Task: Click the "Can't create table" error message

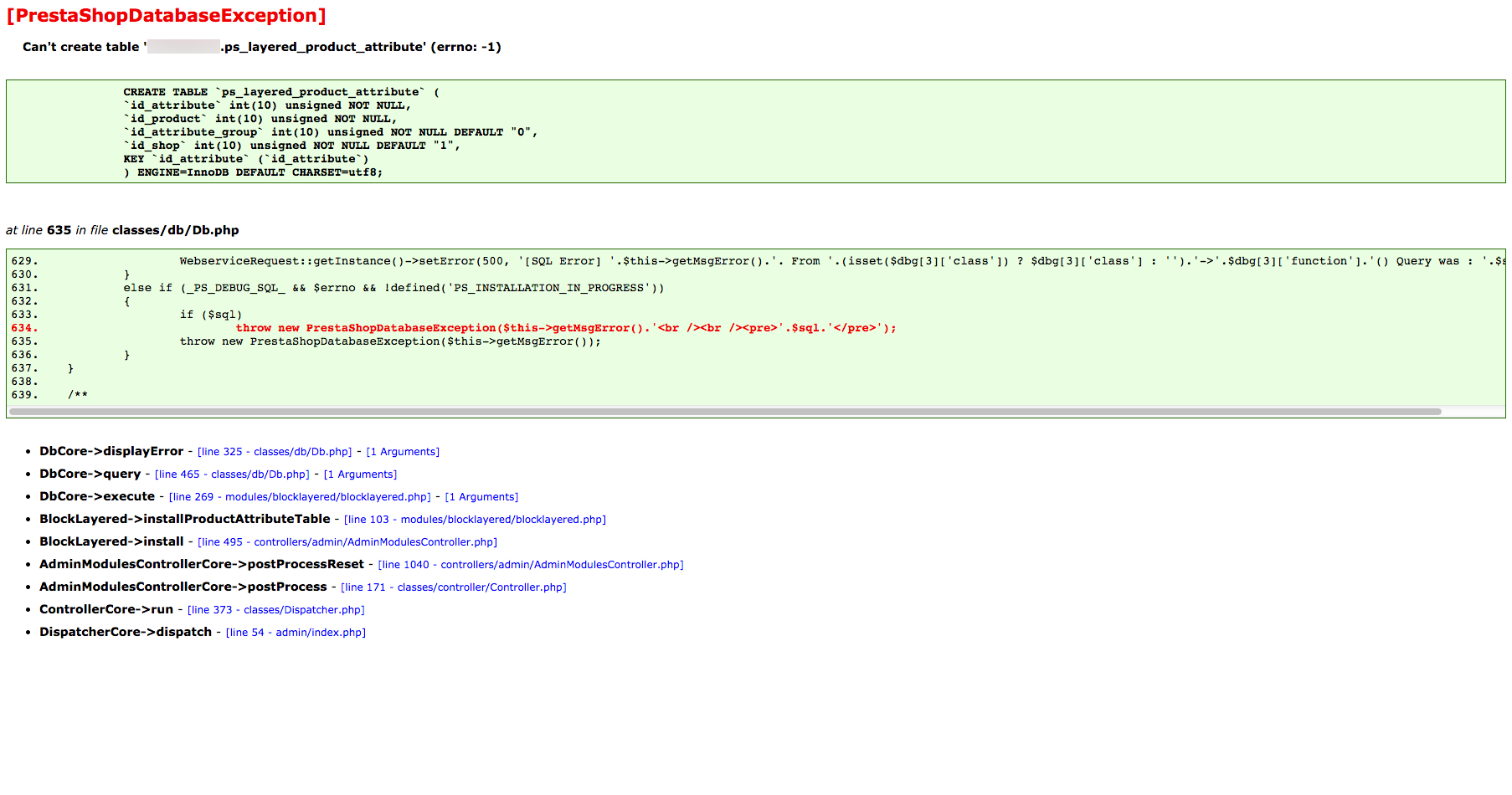Action: point(262,47)
